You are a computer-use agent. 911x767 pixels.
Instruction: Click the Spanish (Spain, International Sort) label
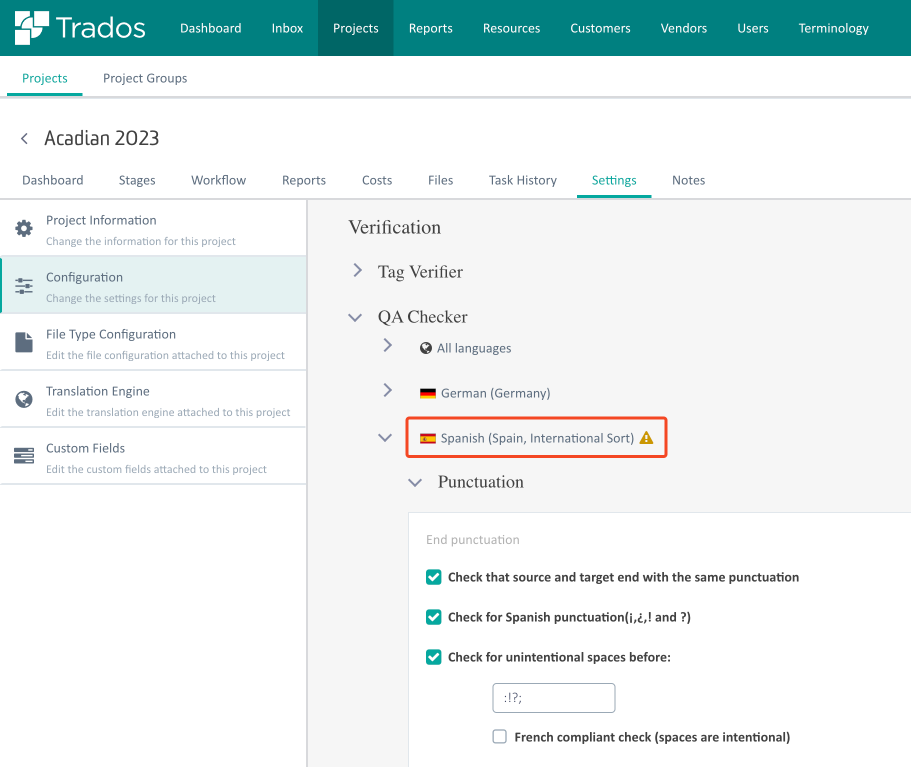click(x=537, y=438)
